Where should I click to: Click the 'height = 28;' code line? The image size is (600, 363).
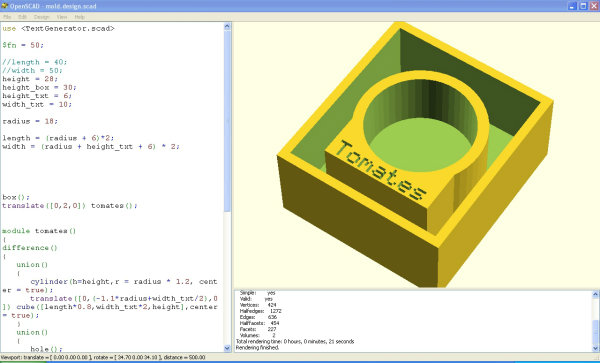point(30,79)
